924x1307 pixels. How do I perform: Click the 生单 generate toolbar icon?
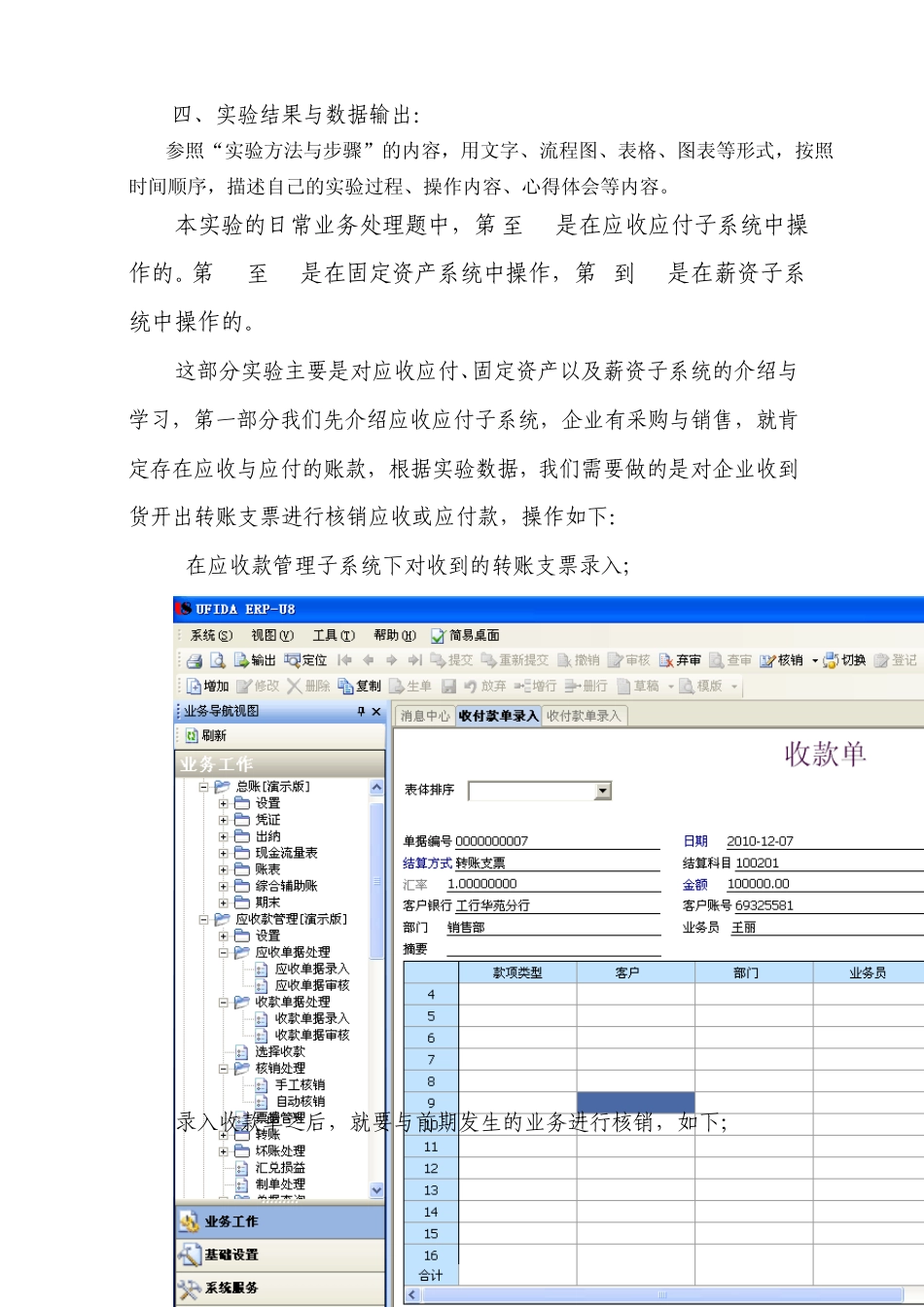[x=410, y=686]
